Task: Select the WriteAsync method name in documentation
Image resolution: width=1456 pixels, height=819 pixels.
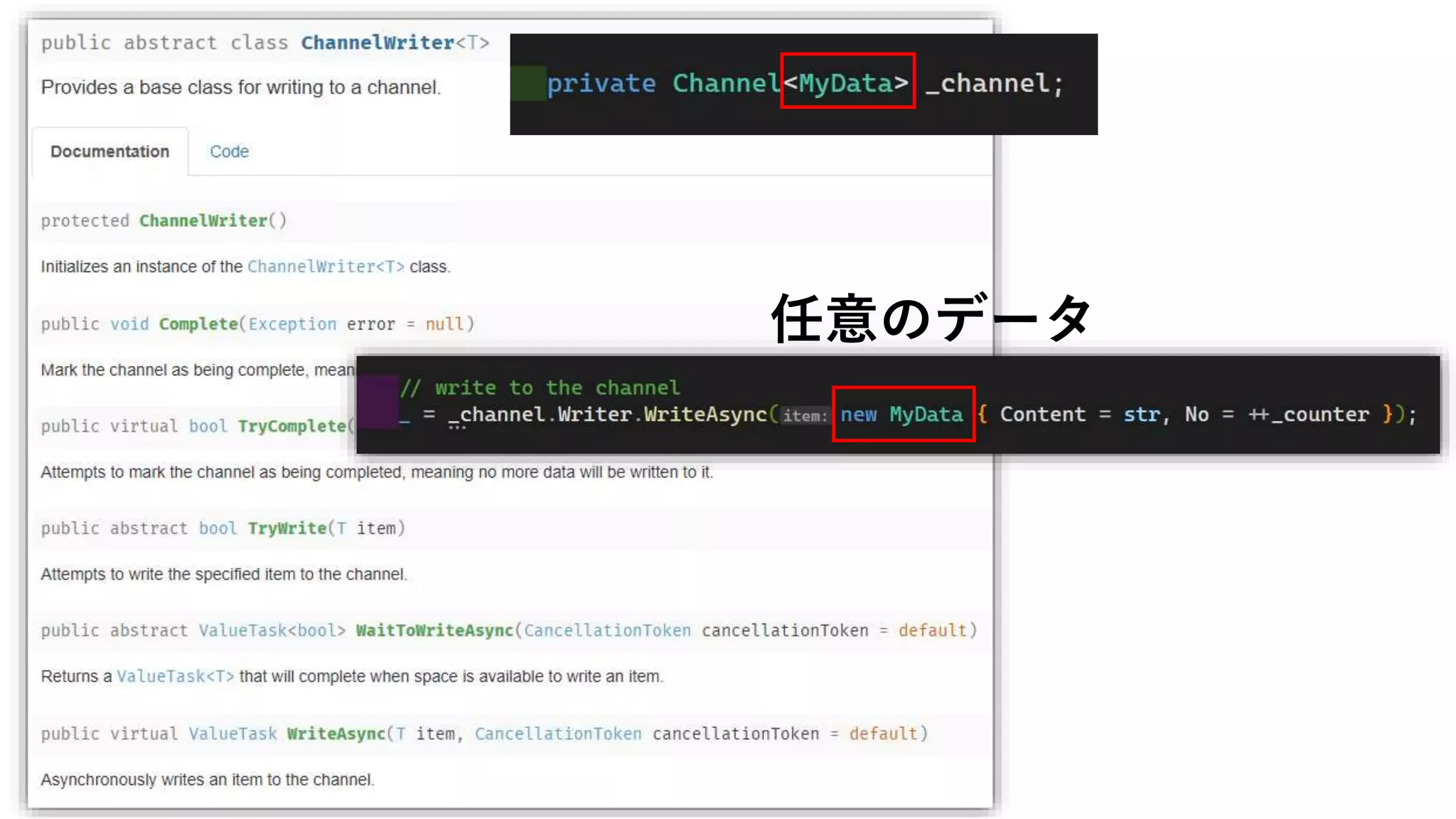Action: (x=336, y=734)
